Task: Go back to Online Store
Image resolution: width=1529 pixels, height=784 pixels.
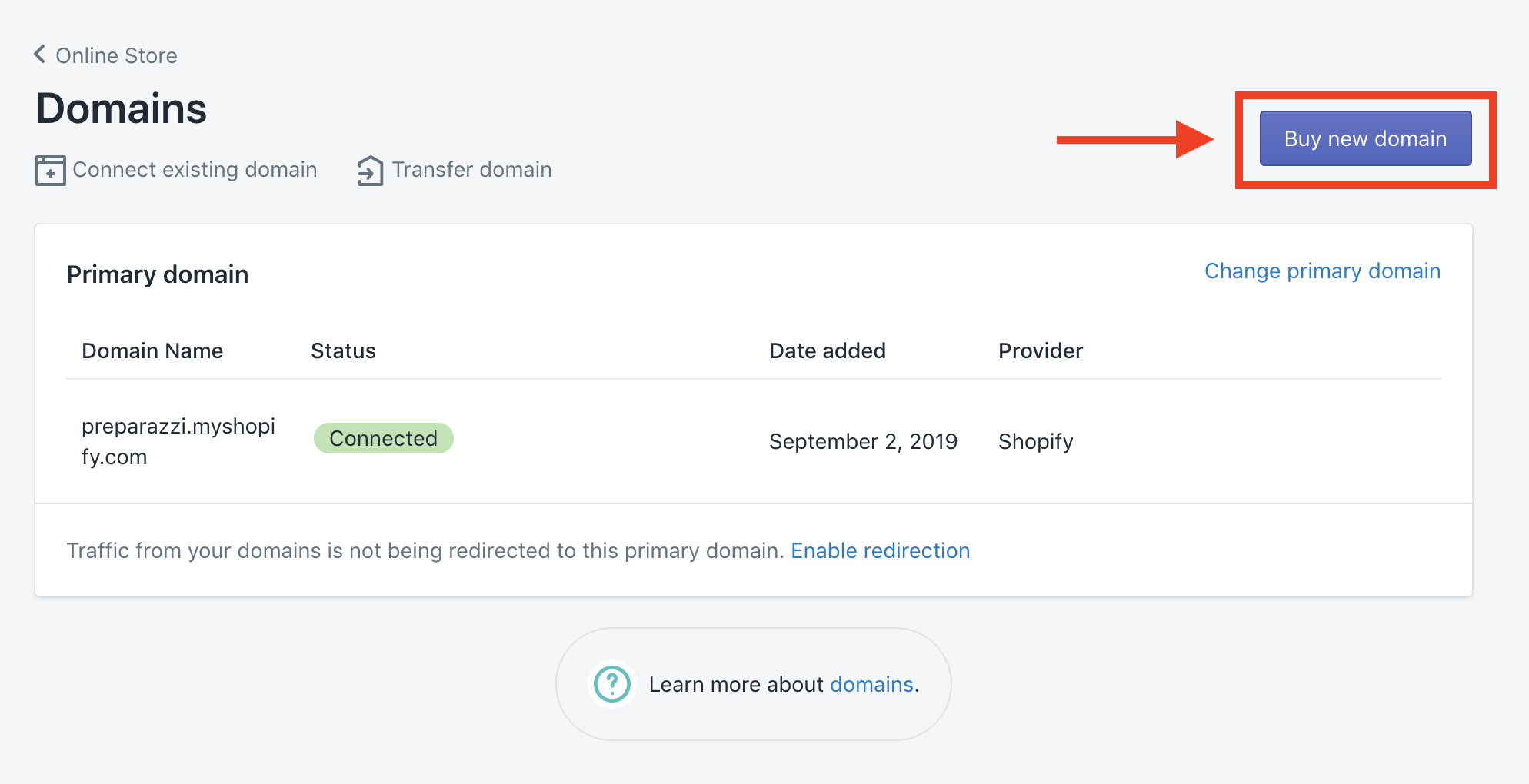Action: (x=116, y=55)
